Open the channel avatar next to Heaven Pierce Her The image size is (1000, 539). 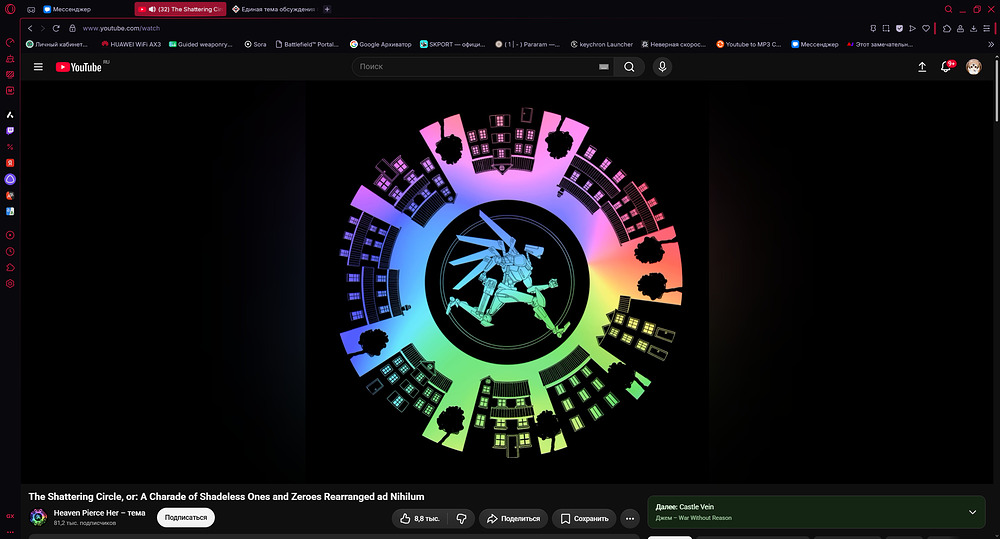[38, 517]
